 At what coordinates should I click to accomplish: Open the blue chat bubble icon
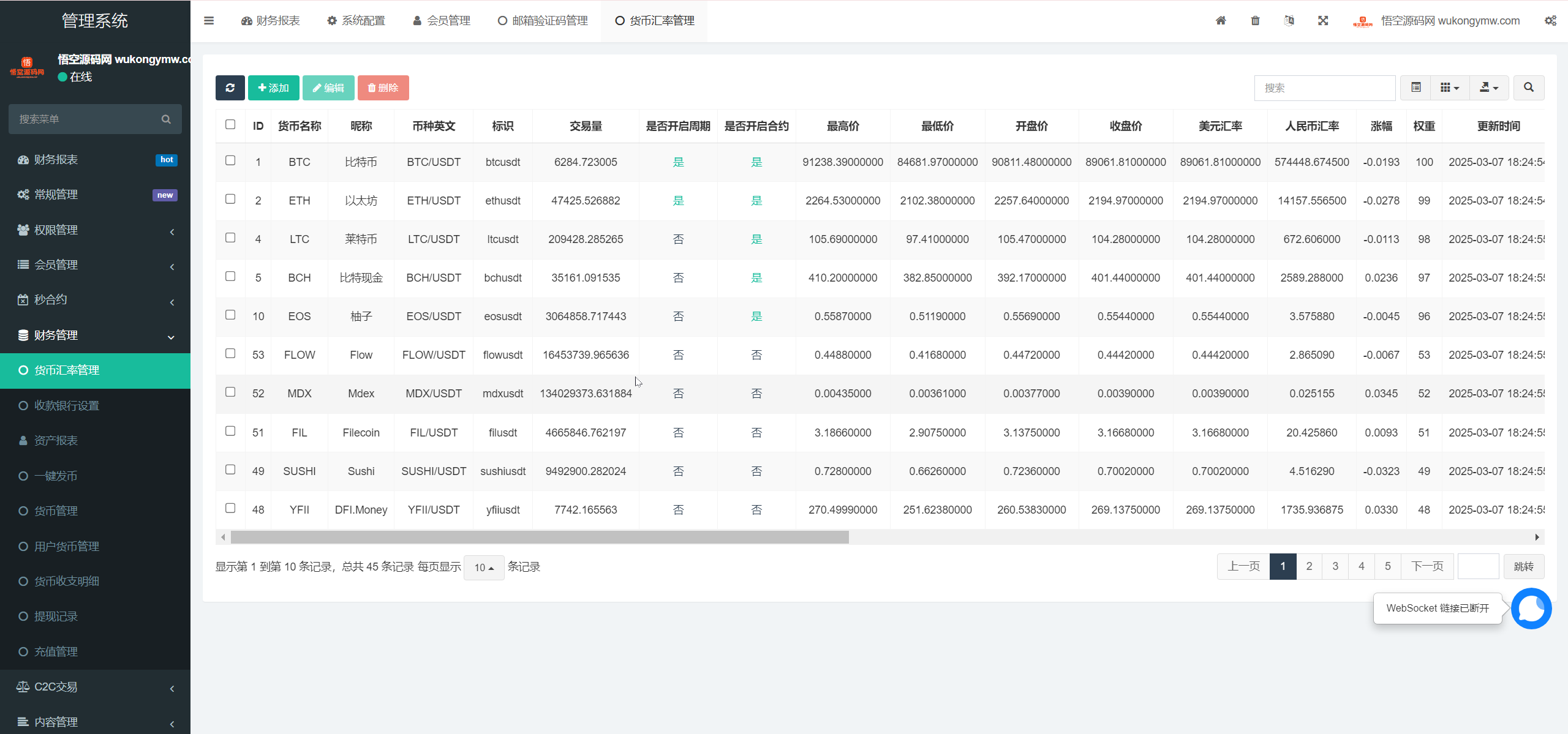tap(1531, 608)
